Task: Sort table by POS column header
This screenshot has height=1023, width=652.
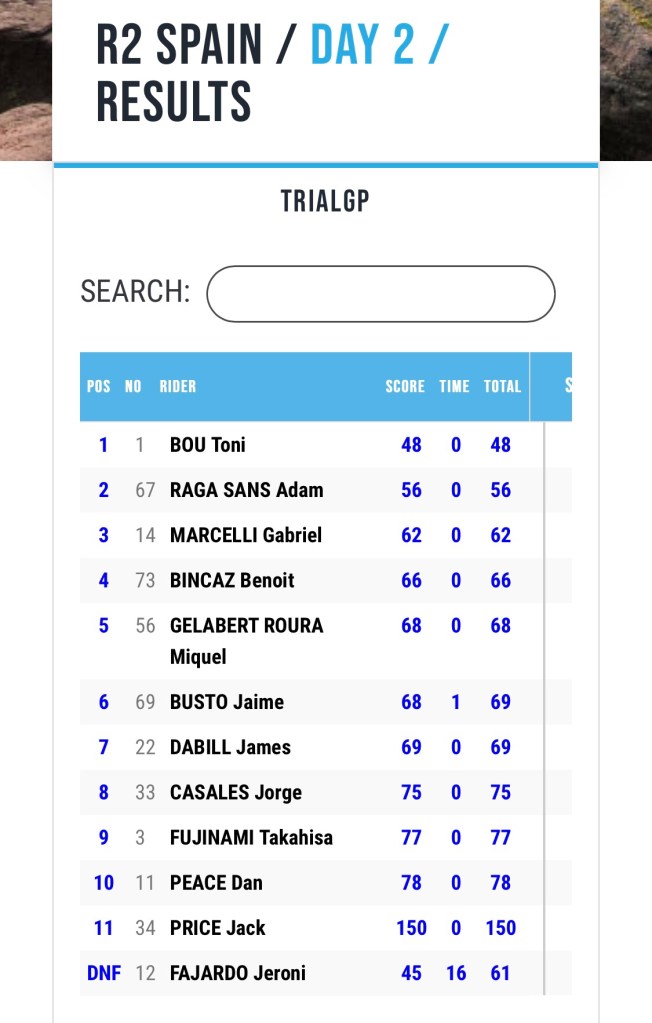Action: click(x=99, y=386)
